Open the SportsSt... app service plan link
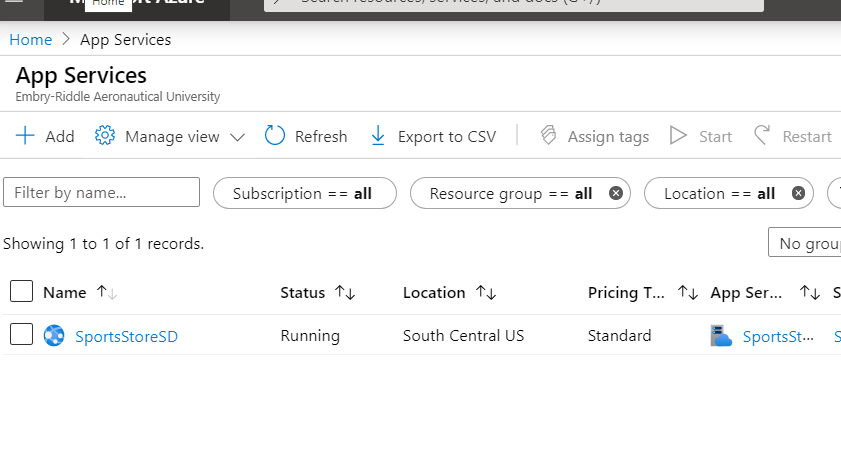 coord(778,336)
